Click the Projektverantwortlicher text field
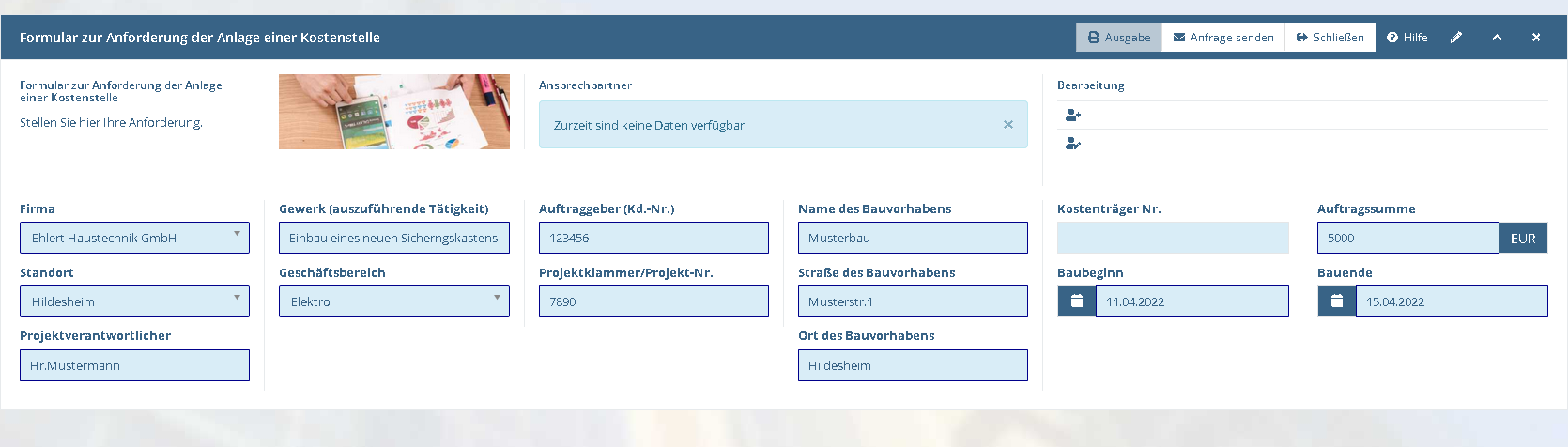The width and height of the screenshot is (1568, 447). [134, 365]
